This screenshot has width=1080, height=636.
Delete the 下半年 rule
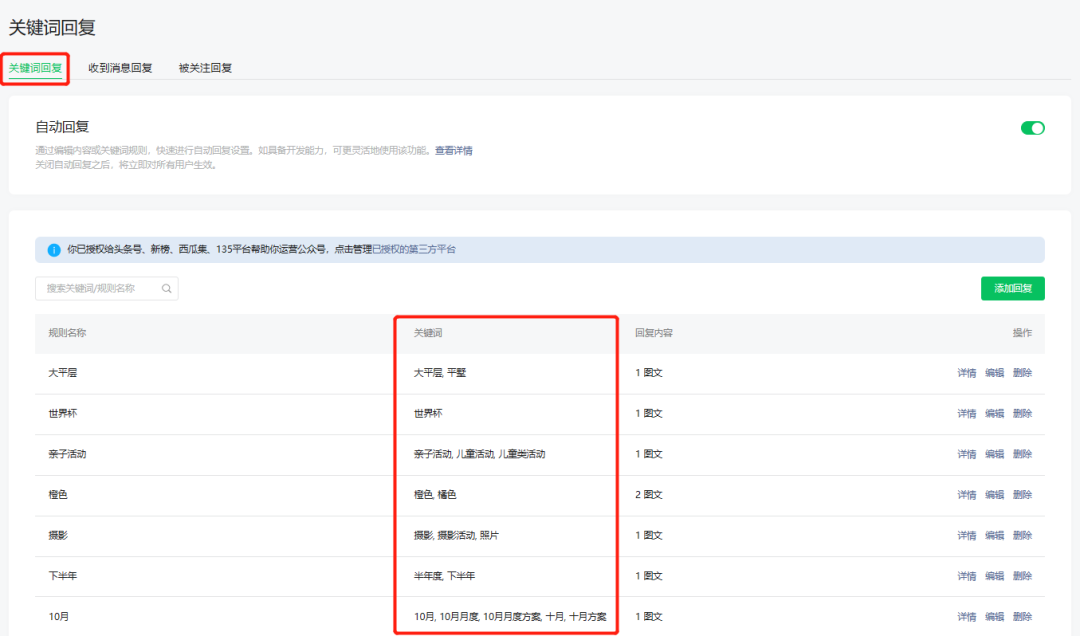pyautogui.click(x=1022, y=576)
